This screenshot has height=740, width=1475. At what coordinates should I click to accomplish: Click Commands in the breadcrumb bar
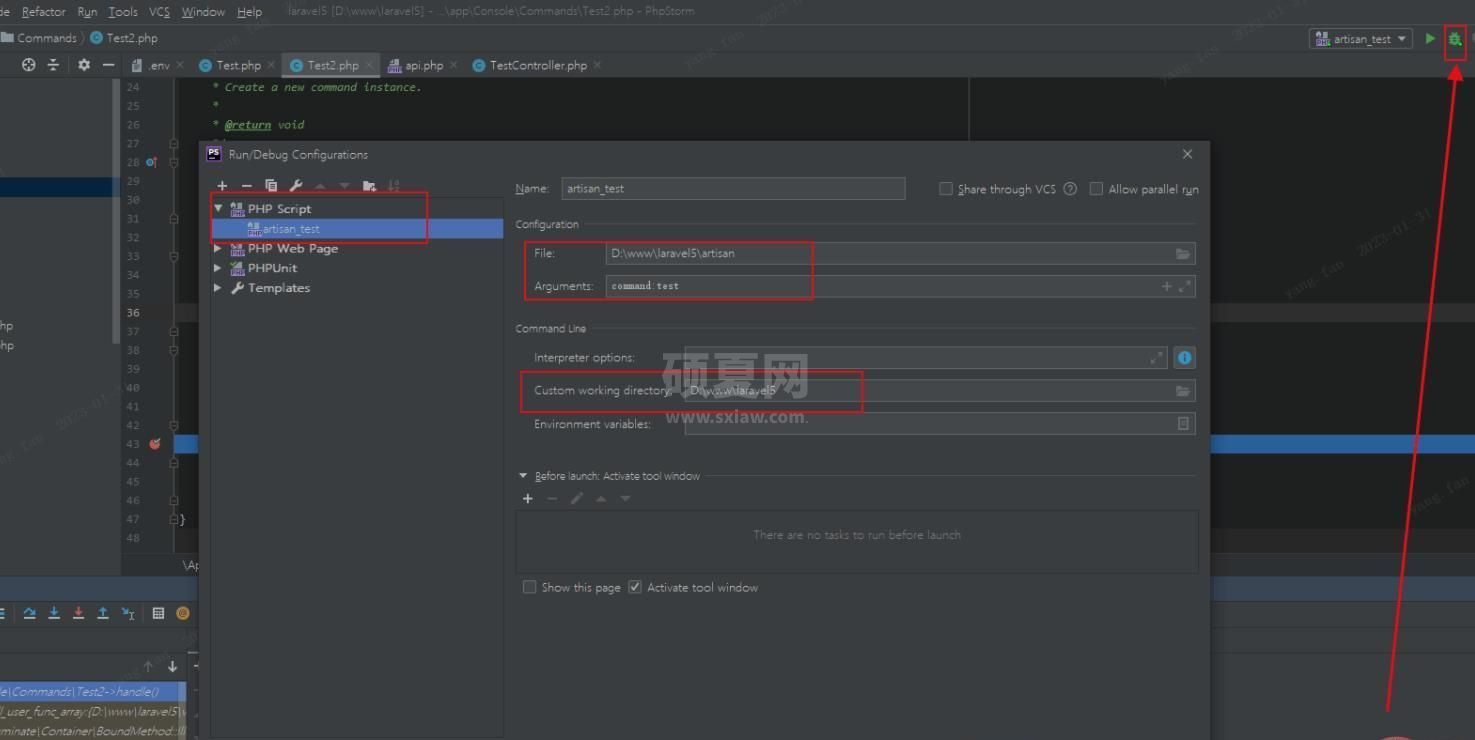coord(46,38)
